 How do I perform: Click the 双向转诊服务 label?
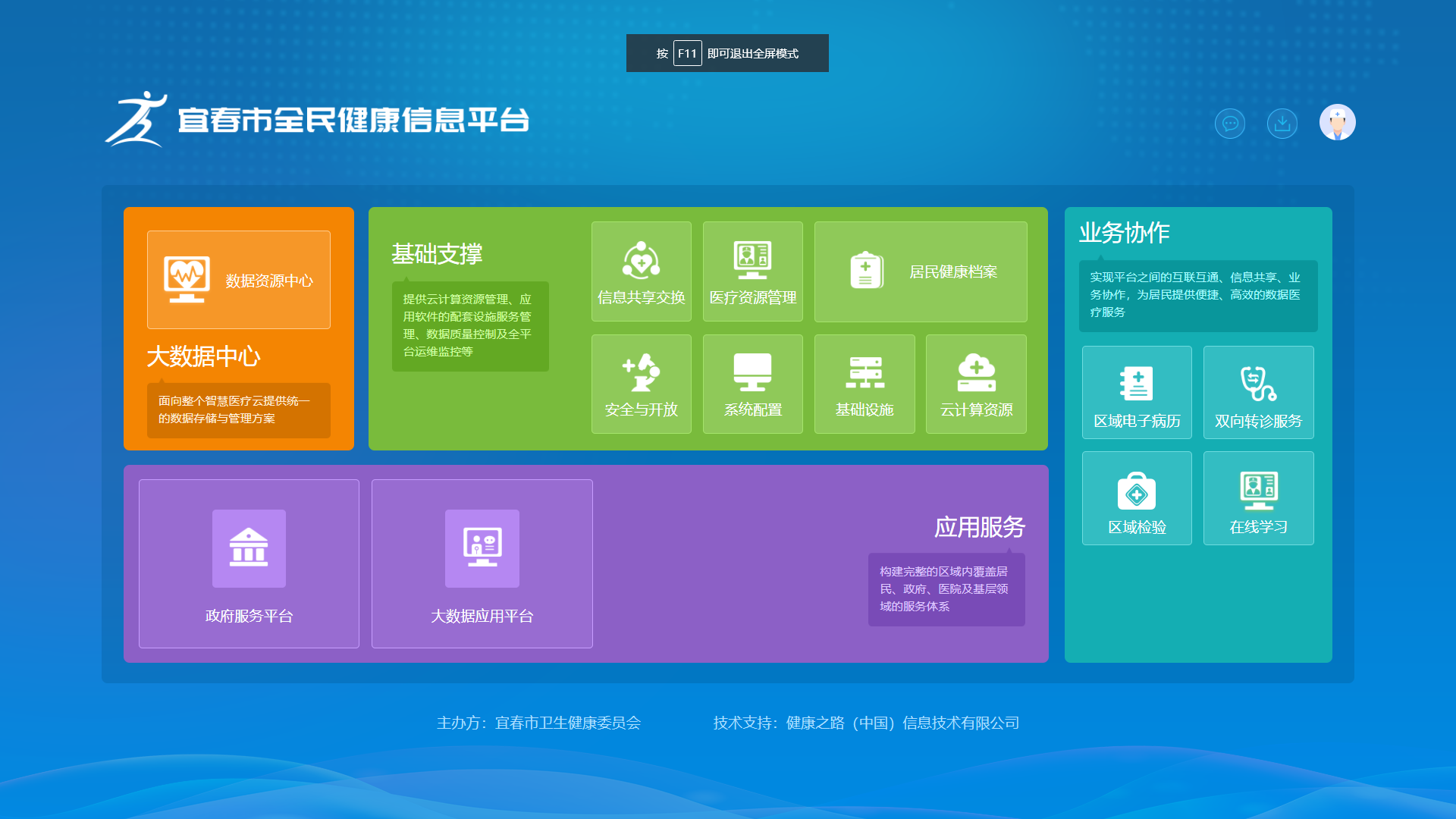pyautogui.click(x=1258, y=422)
